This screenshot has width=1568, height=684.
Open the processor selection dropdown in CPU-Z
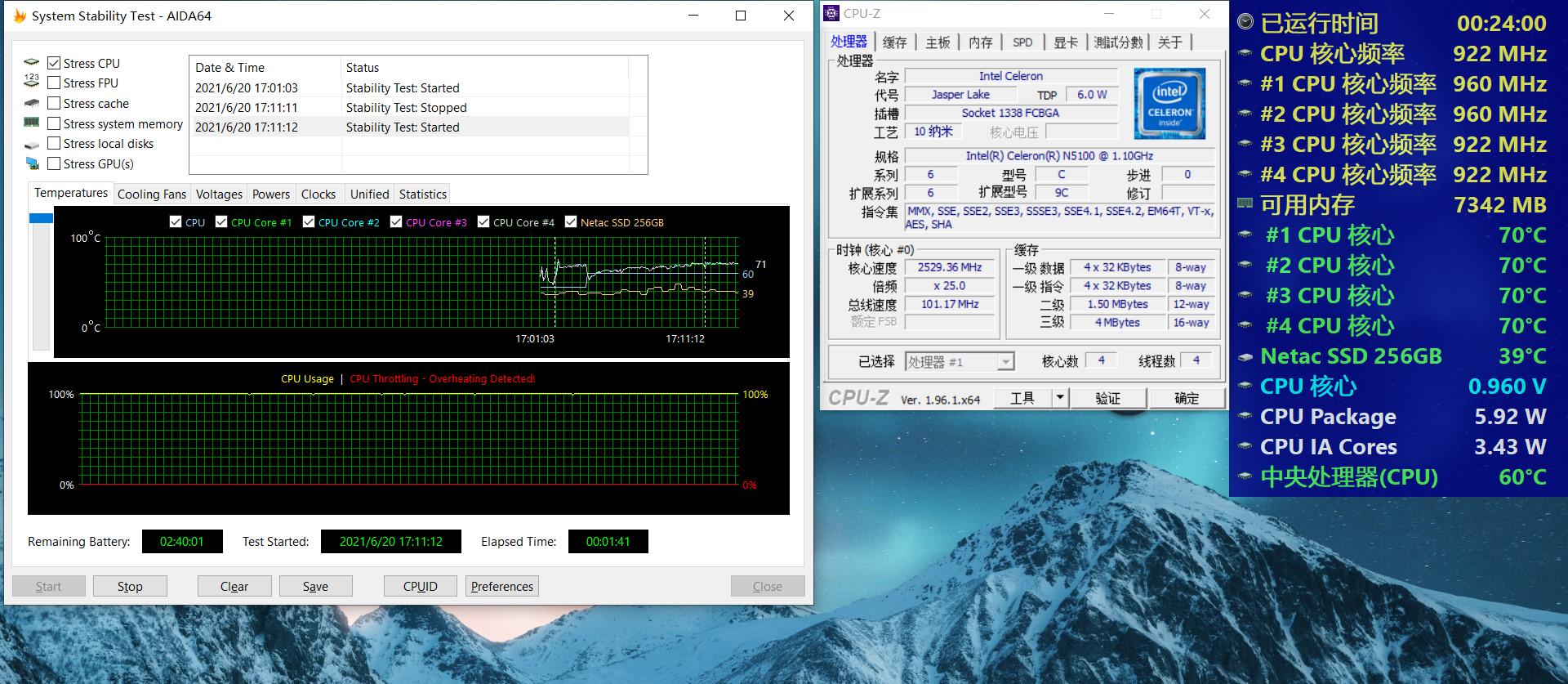(x=1005, y=362)
